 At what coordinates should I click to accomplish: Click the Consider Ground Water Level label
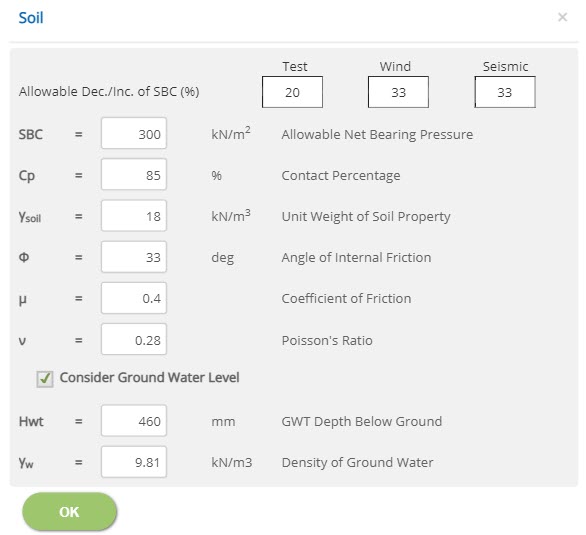149,377
